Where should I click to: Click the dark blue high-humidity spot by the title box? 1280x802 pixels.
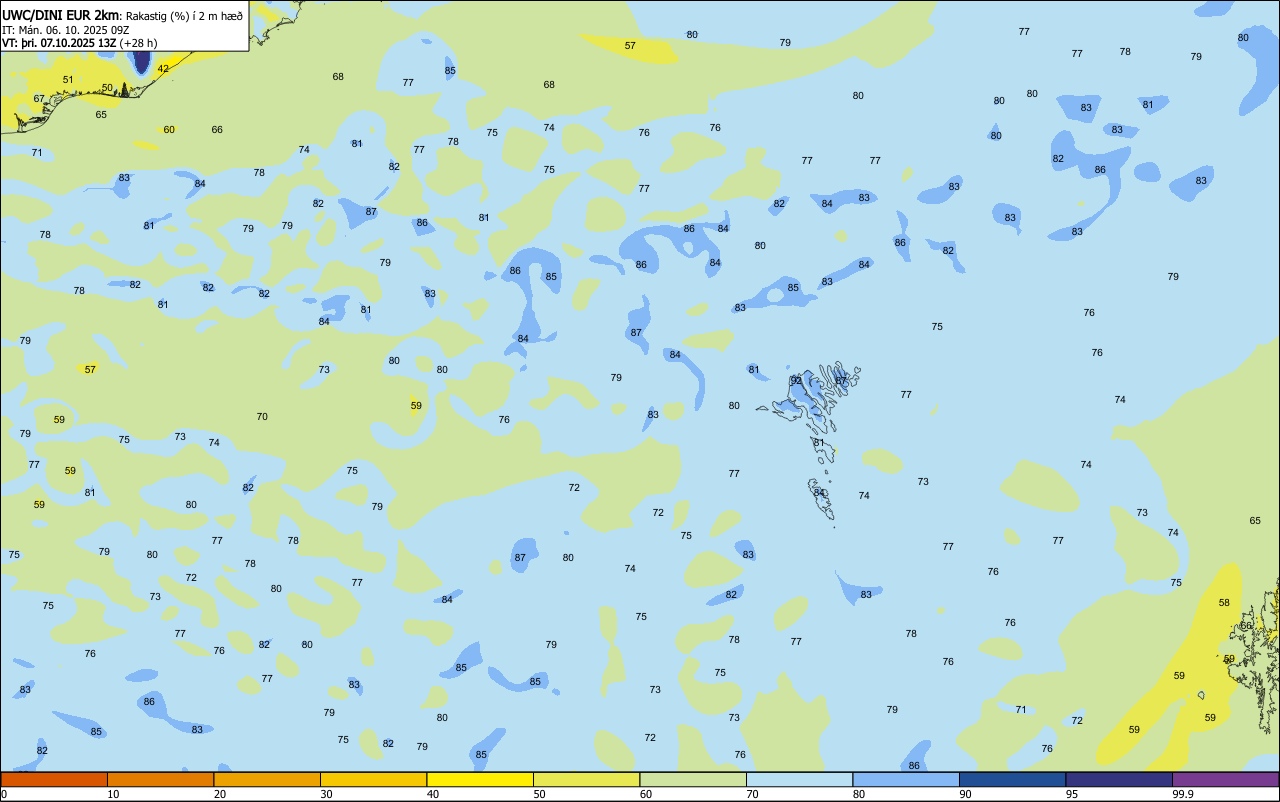pos(141,62)
